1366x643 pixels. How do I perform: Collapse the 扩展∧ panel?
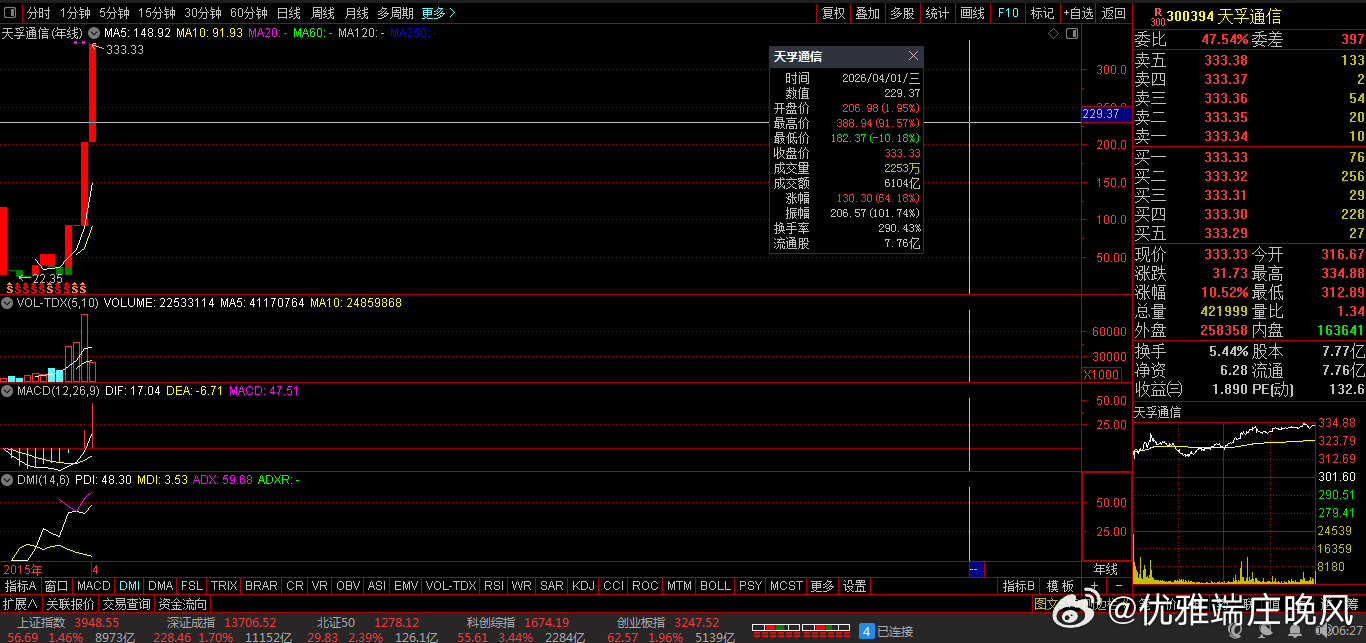[20, 604]
